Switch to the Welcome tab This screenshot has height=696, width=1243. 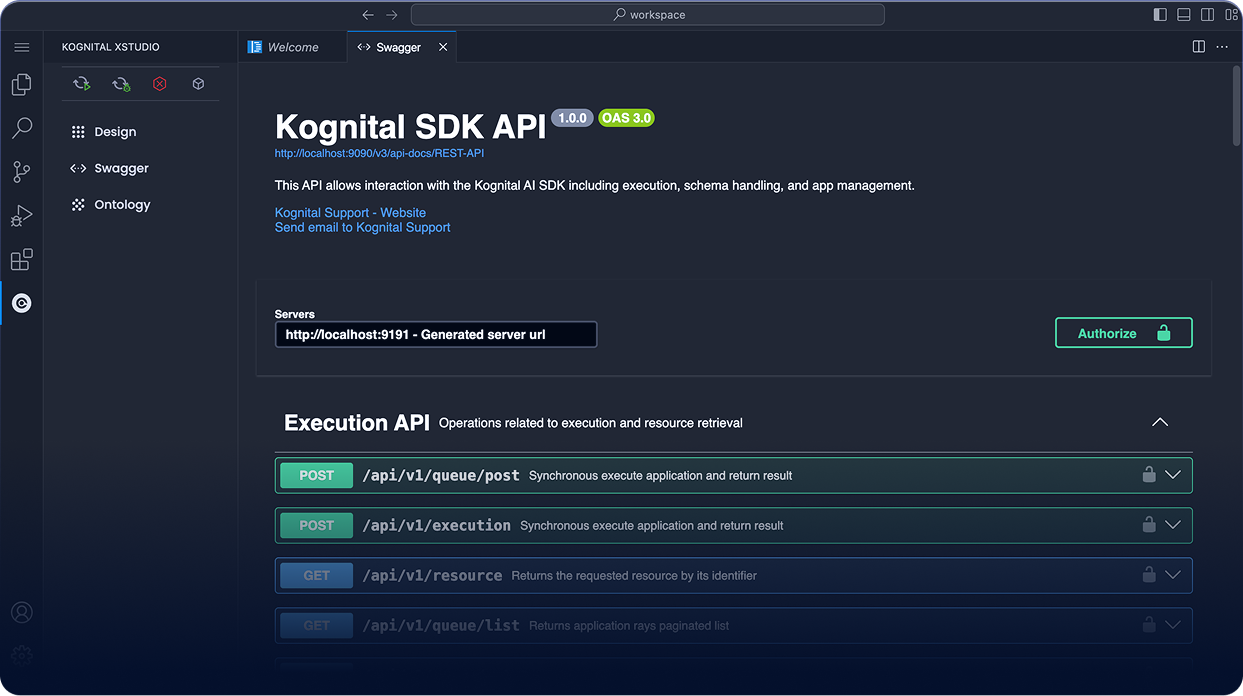pyautogui.click(x=291, y=46)
